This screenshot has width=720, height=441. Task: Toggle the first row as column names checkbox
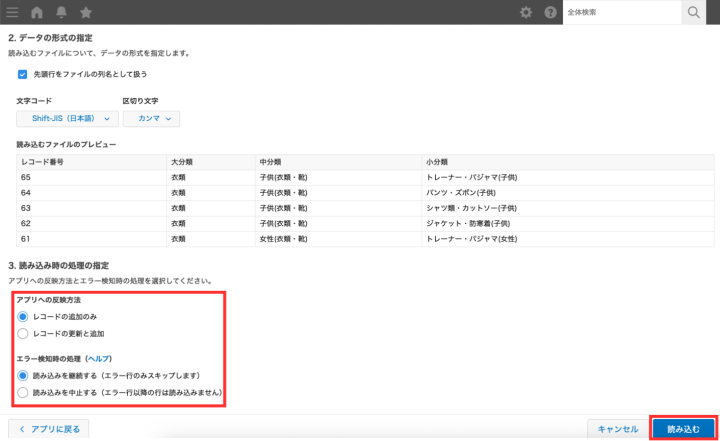pos(23,74)
